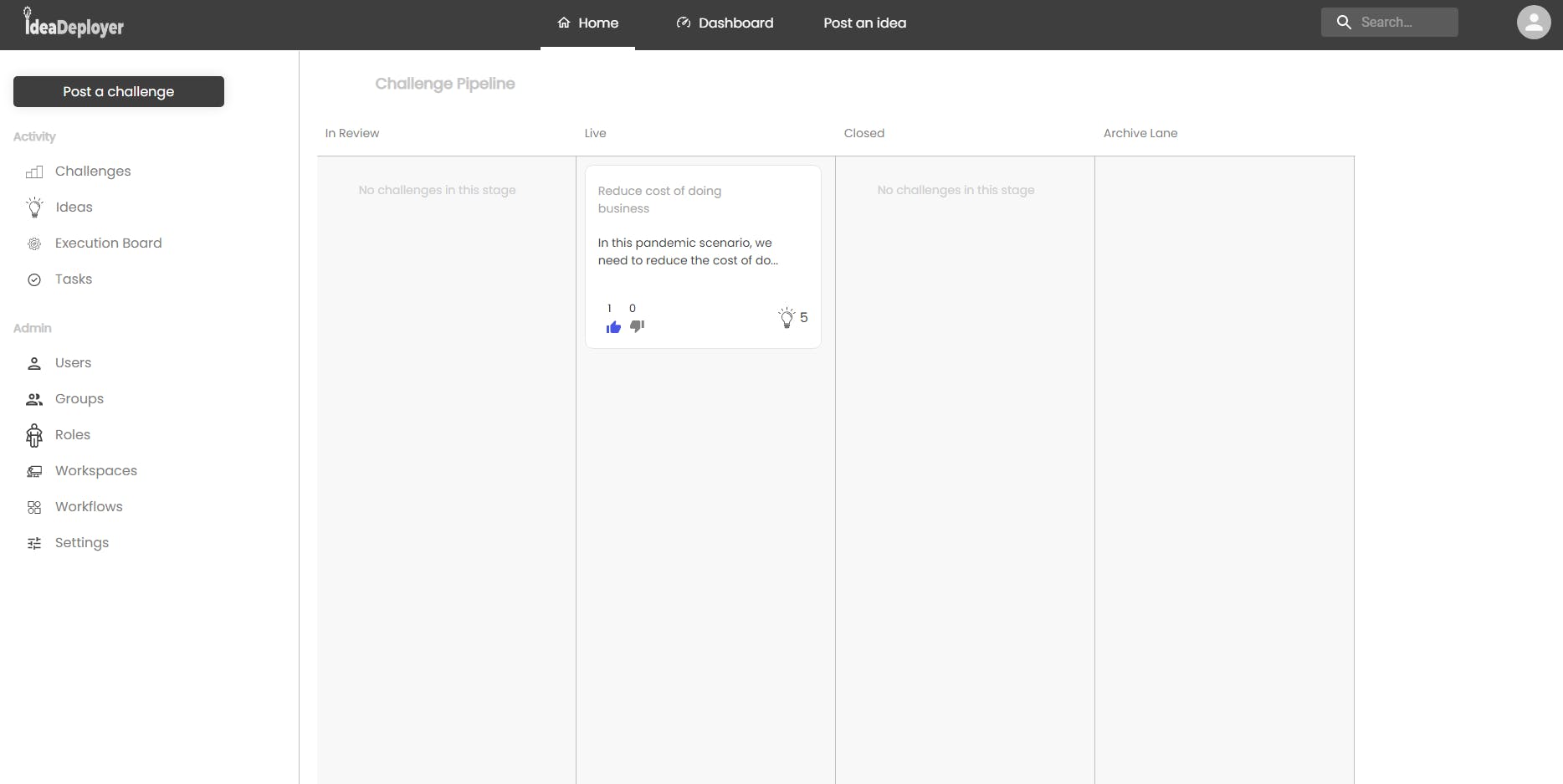Open the Users admin link
This screenshot has width=1563, height=784.
coord(73,363)
